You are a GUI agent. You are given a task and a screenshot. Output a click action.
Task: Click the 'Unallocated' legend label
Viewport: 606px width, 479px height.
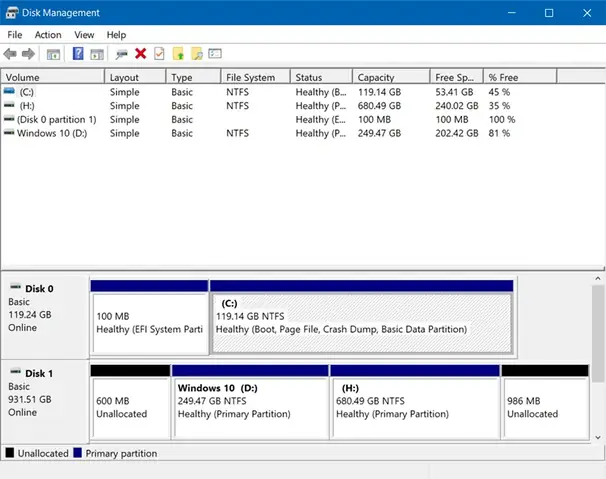(x=43, y=453)
